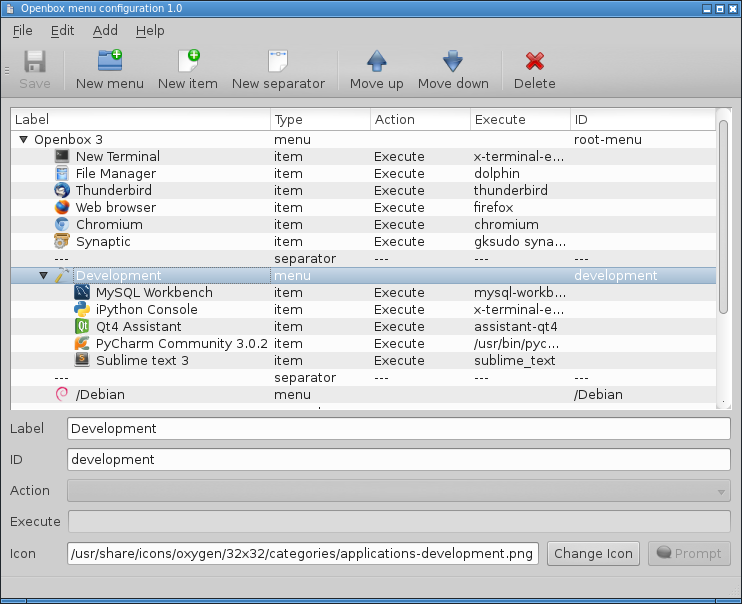
Task: Add a new menu via toolbar folder icon
Action: coord(110,61)
